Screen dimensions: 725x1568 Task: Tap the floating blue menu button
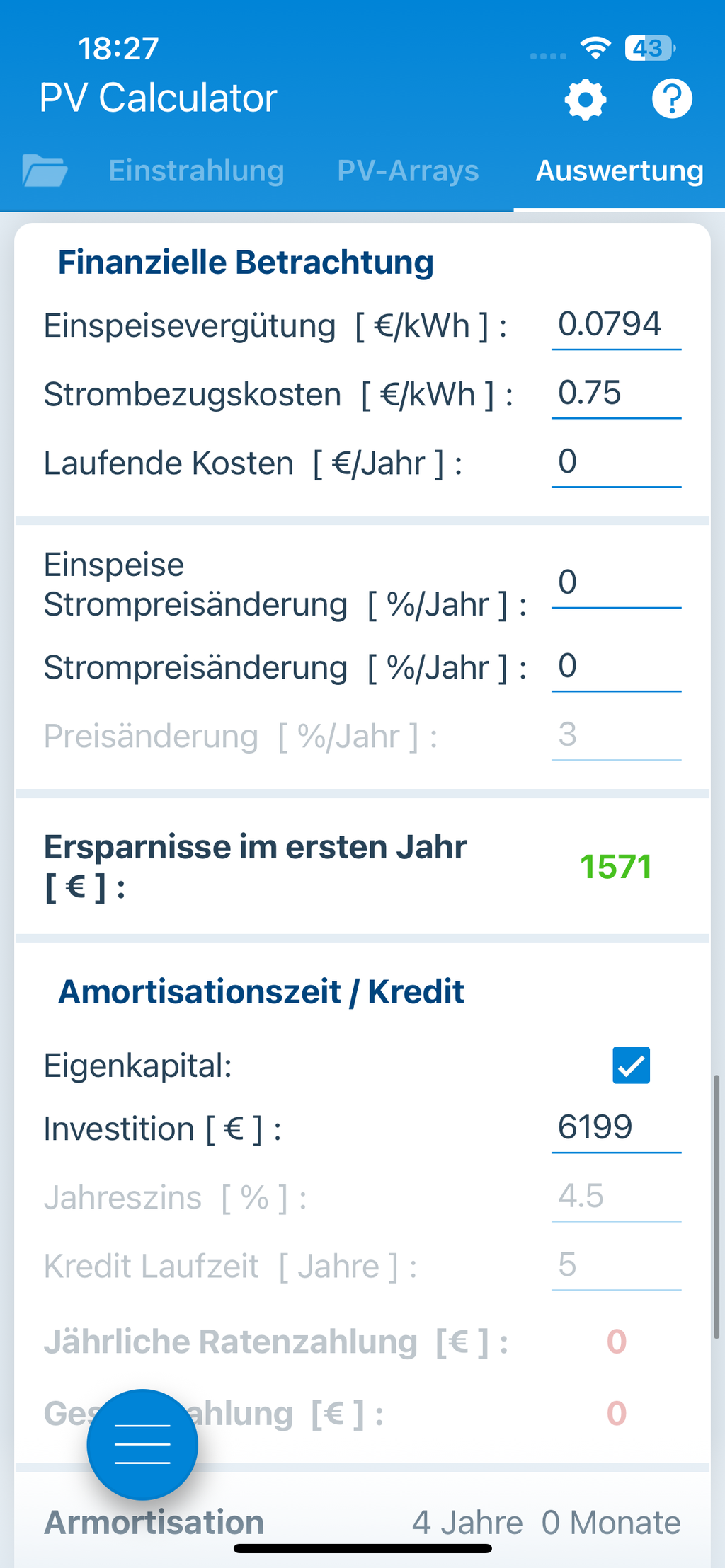(142, 1443)
